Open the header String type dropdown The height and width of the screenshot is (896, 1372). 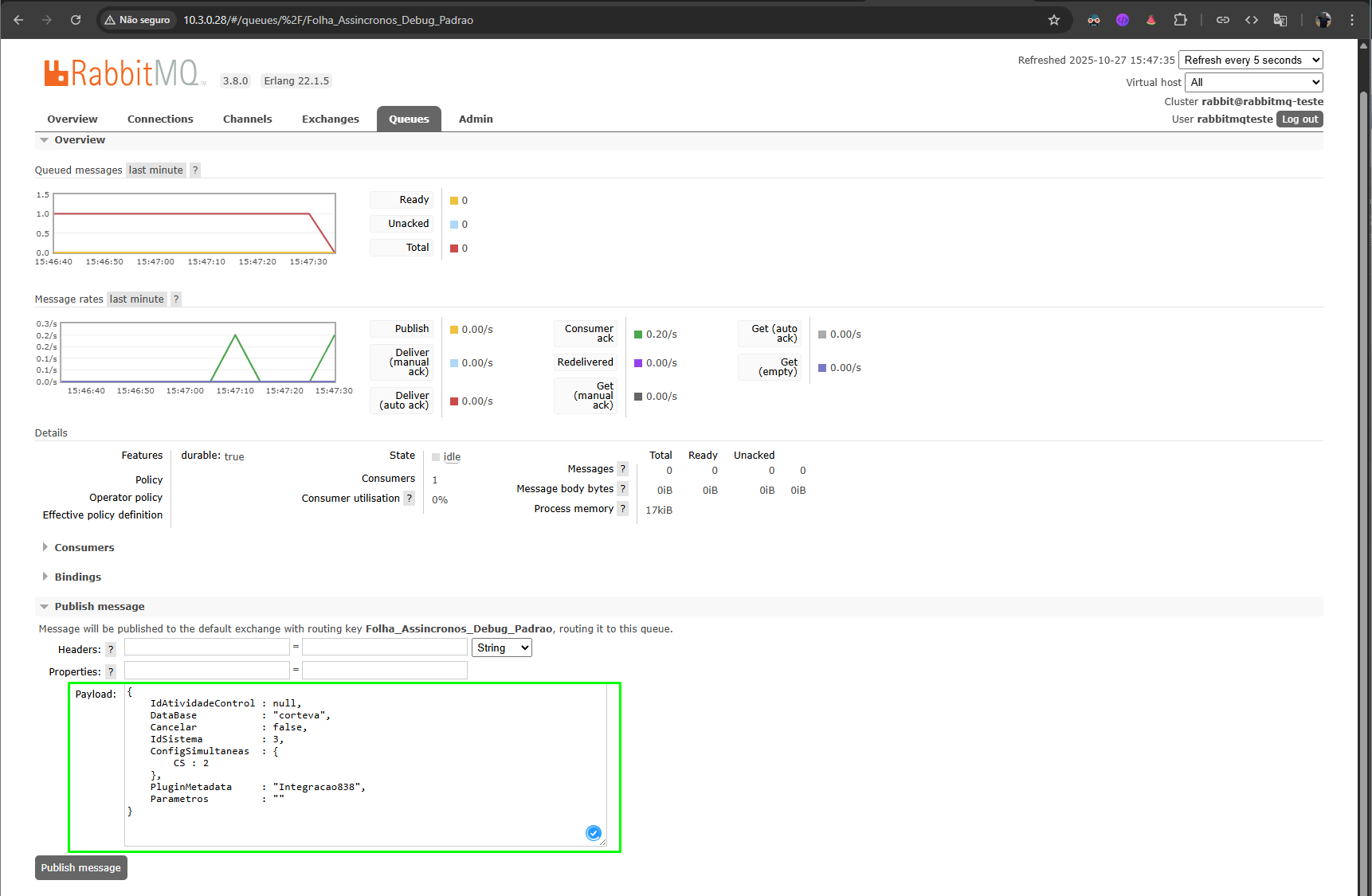[502, 648]
